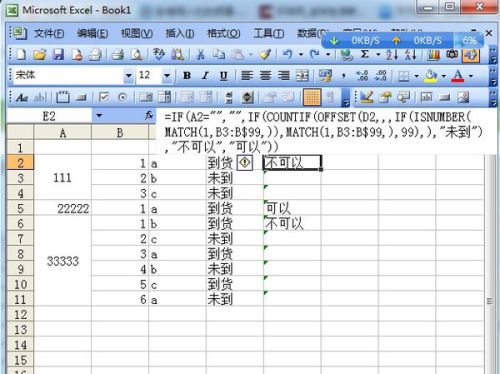This screenshot has width=500, height=374.
Task: Undo the last action
Action: (x=288, y=54)
